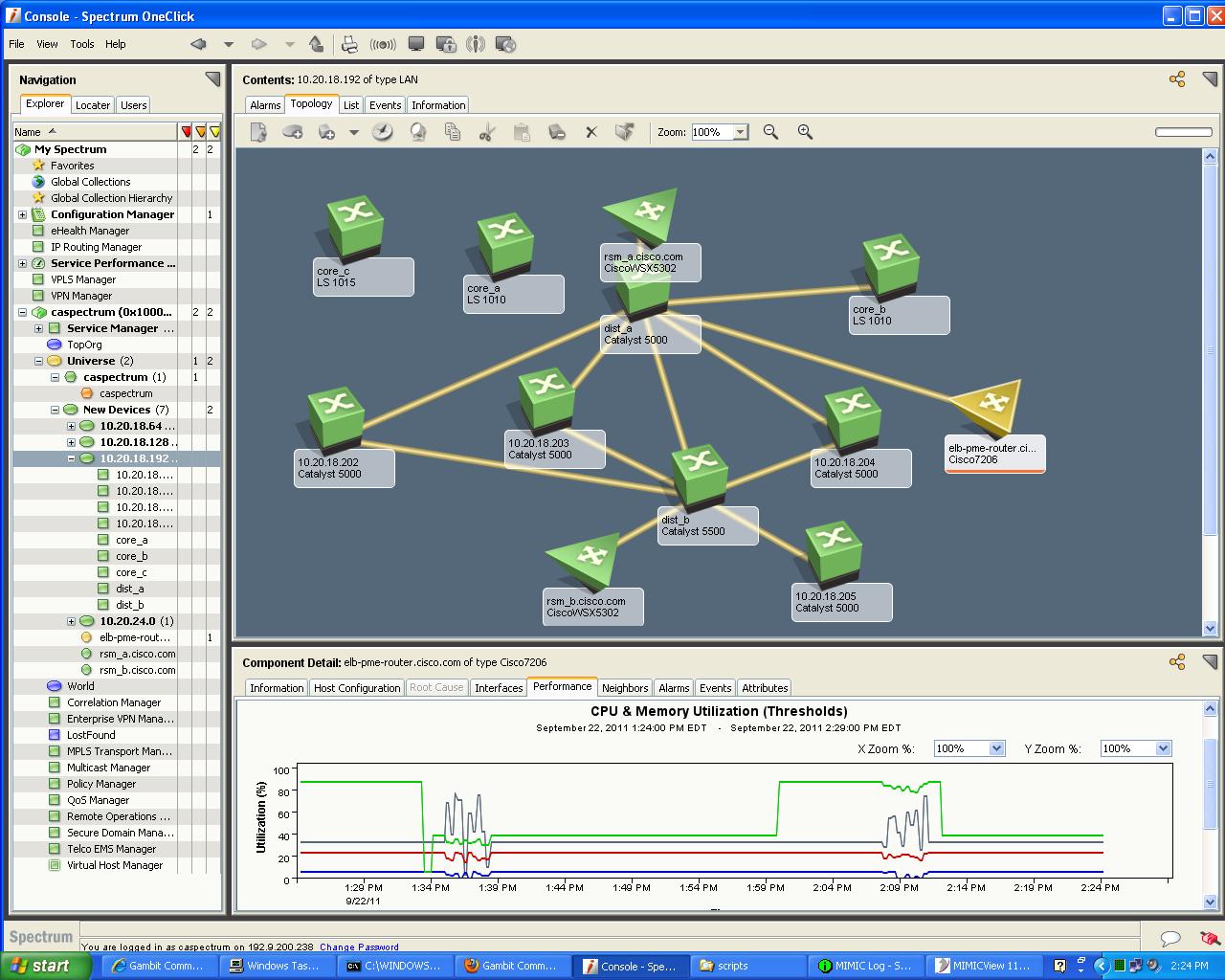The image size is (1225, 980).
Task: Open the Tools menu
Action: 82,44
